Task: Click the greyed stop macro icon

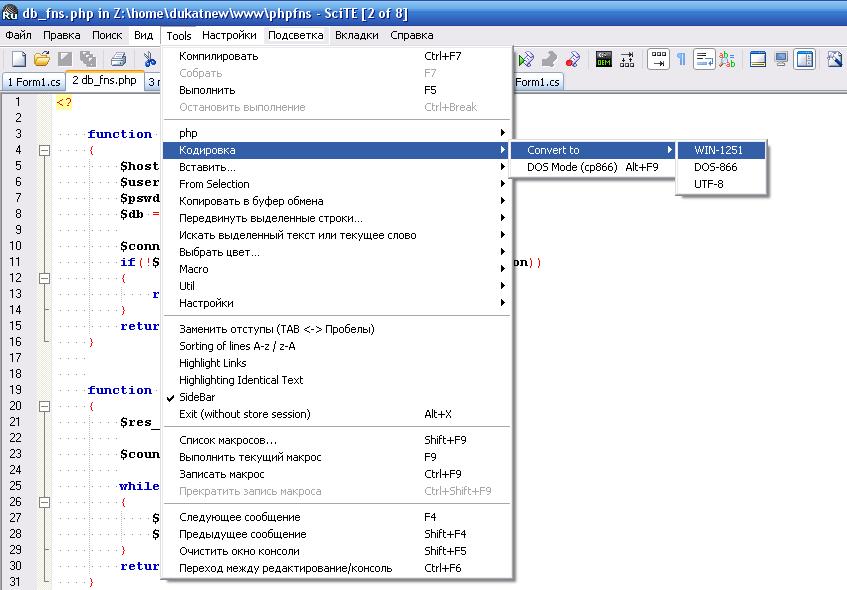Action: (549, 59)
